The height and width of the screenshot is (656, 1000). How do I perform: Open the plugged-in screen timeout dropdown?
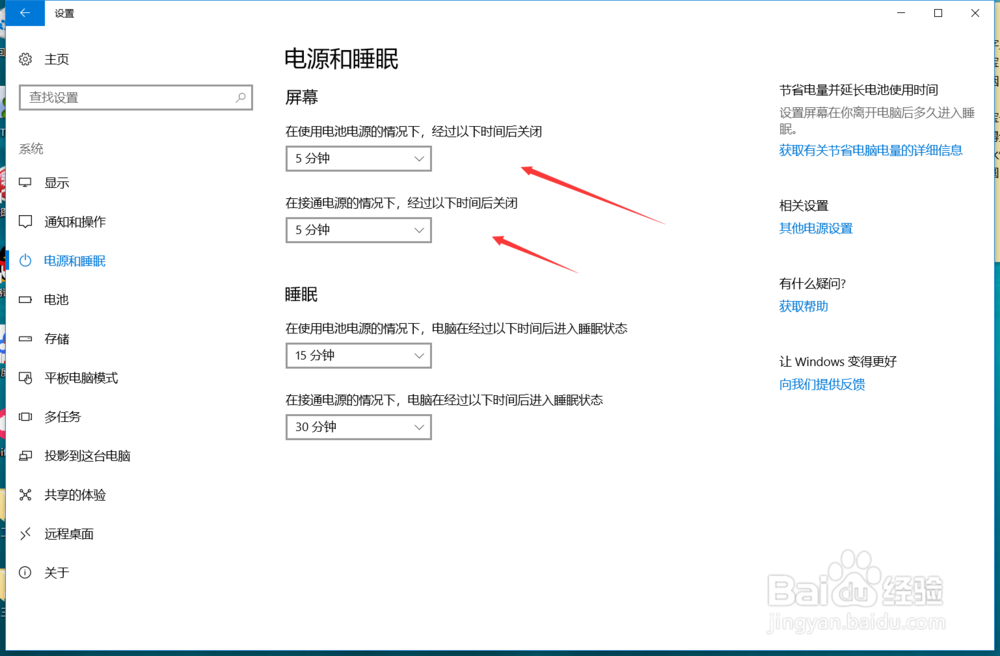tap(357, 230)
